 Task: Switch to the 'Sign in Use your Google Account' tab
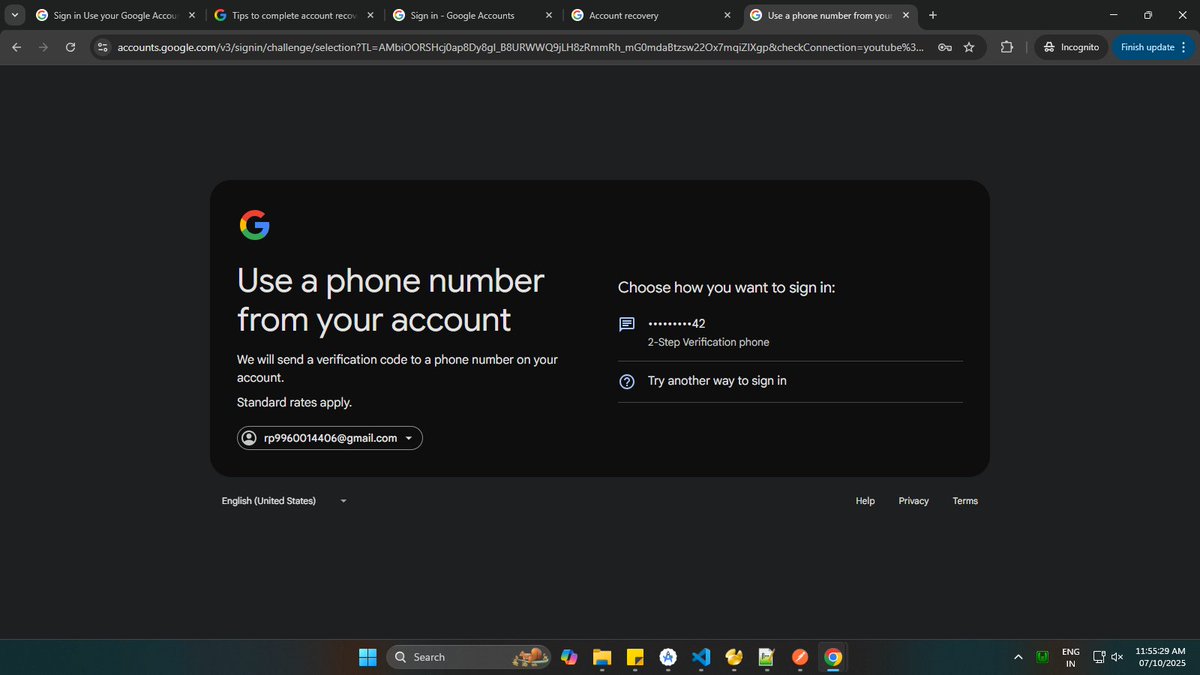115,15
